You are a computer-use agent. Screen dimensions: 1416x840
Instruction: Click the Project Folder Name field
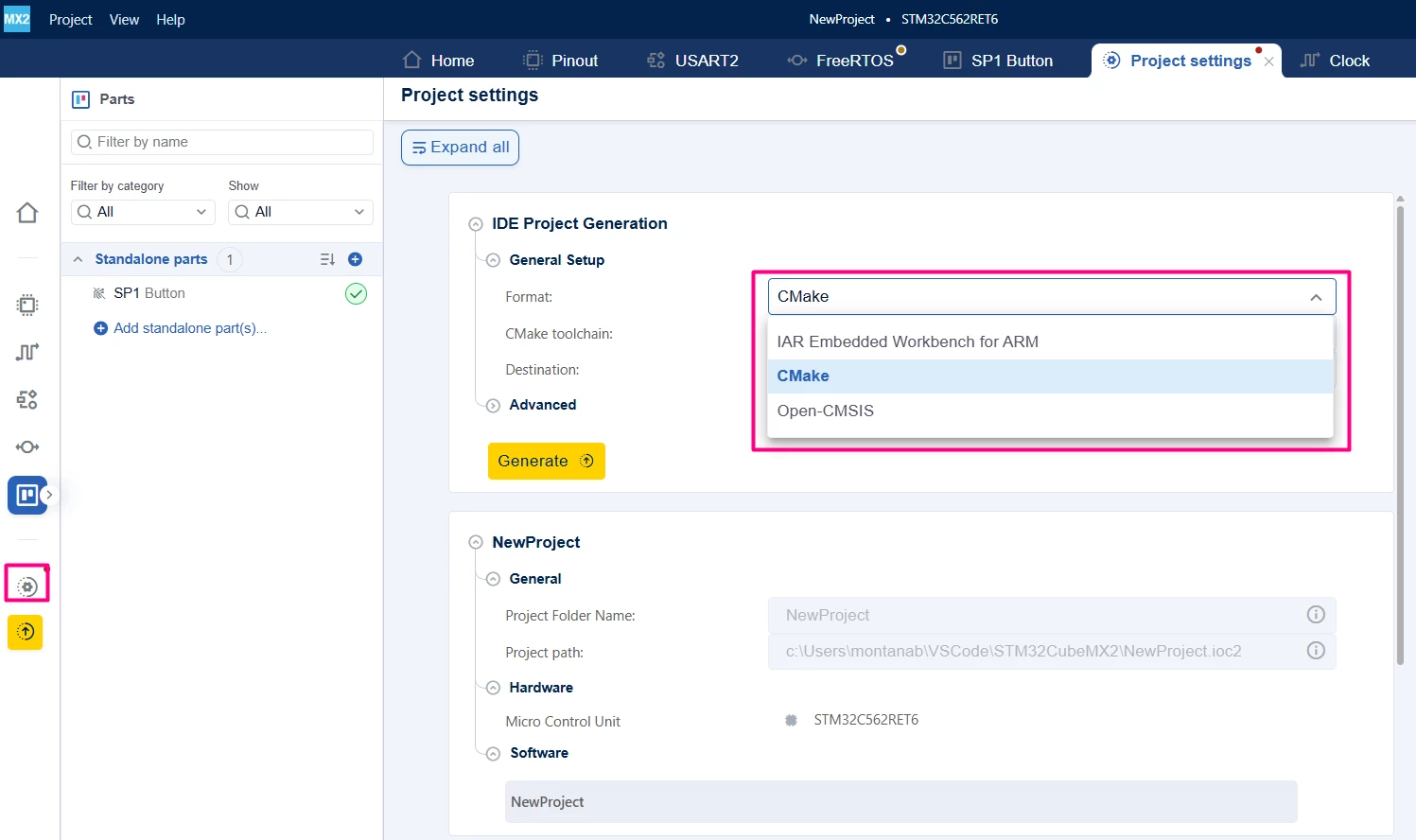coord(1052,615)
